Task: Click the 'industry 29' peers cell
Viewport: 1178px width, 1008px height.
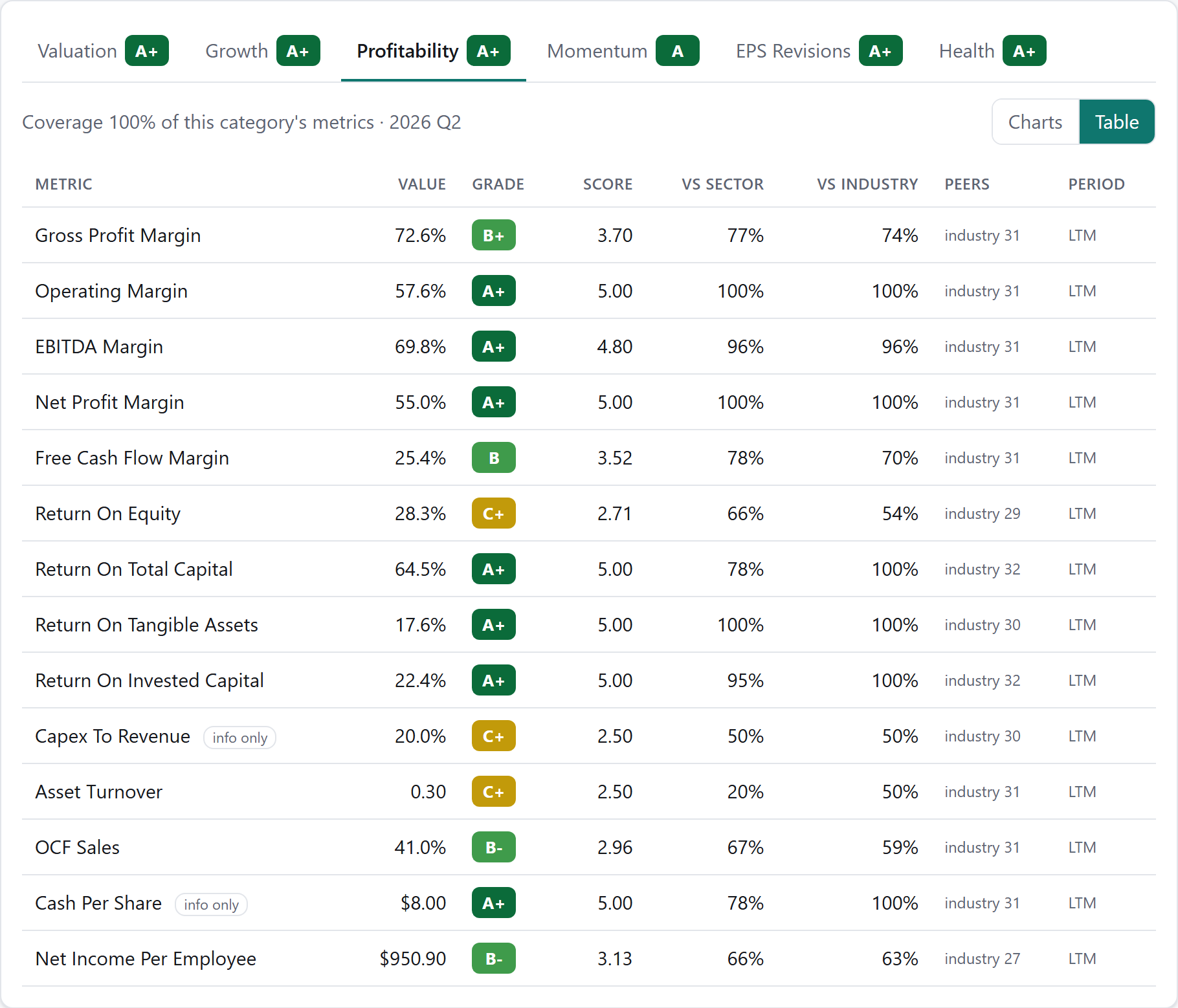Action: [x=982, y=514]
